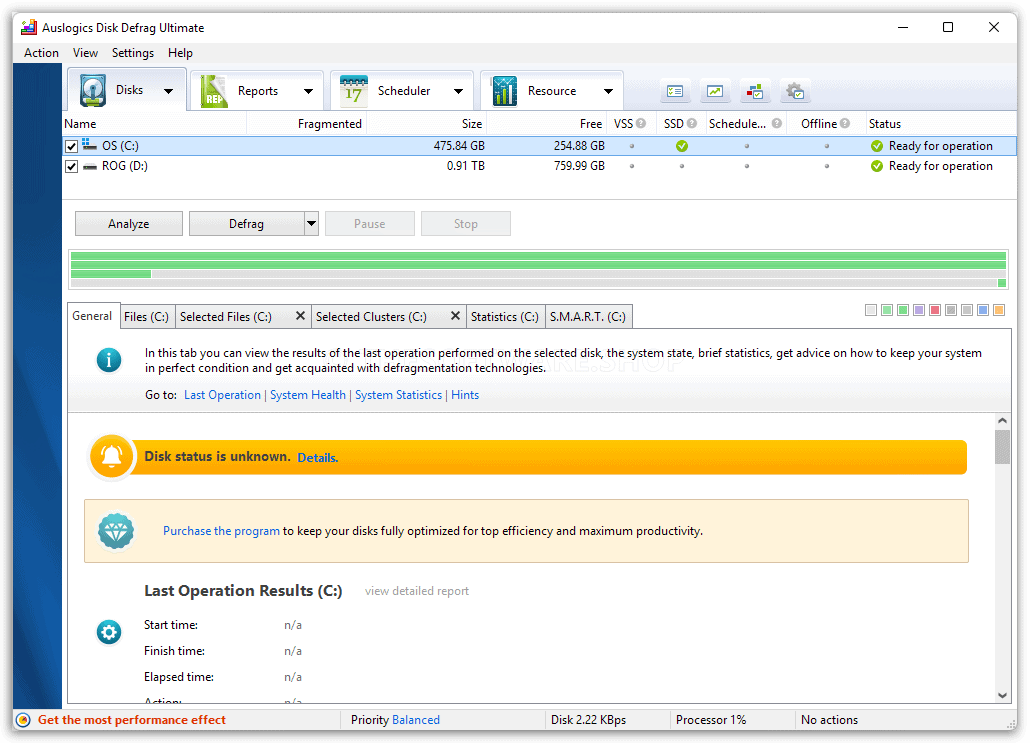The width and height of the screenshot is (1030, 743).
Task: Open the Help menu
Action: coord(180,53)
